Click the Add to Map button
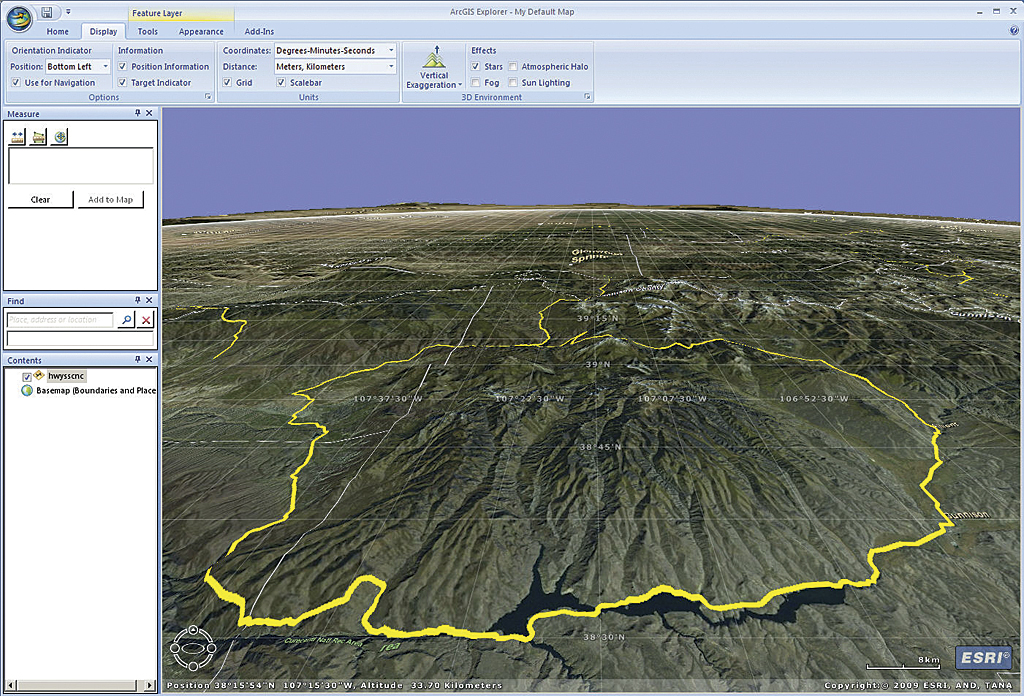The height and width of the screenshot is (696, 1024). [110, 200]
